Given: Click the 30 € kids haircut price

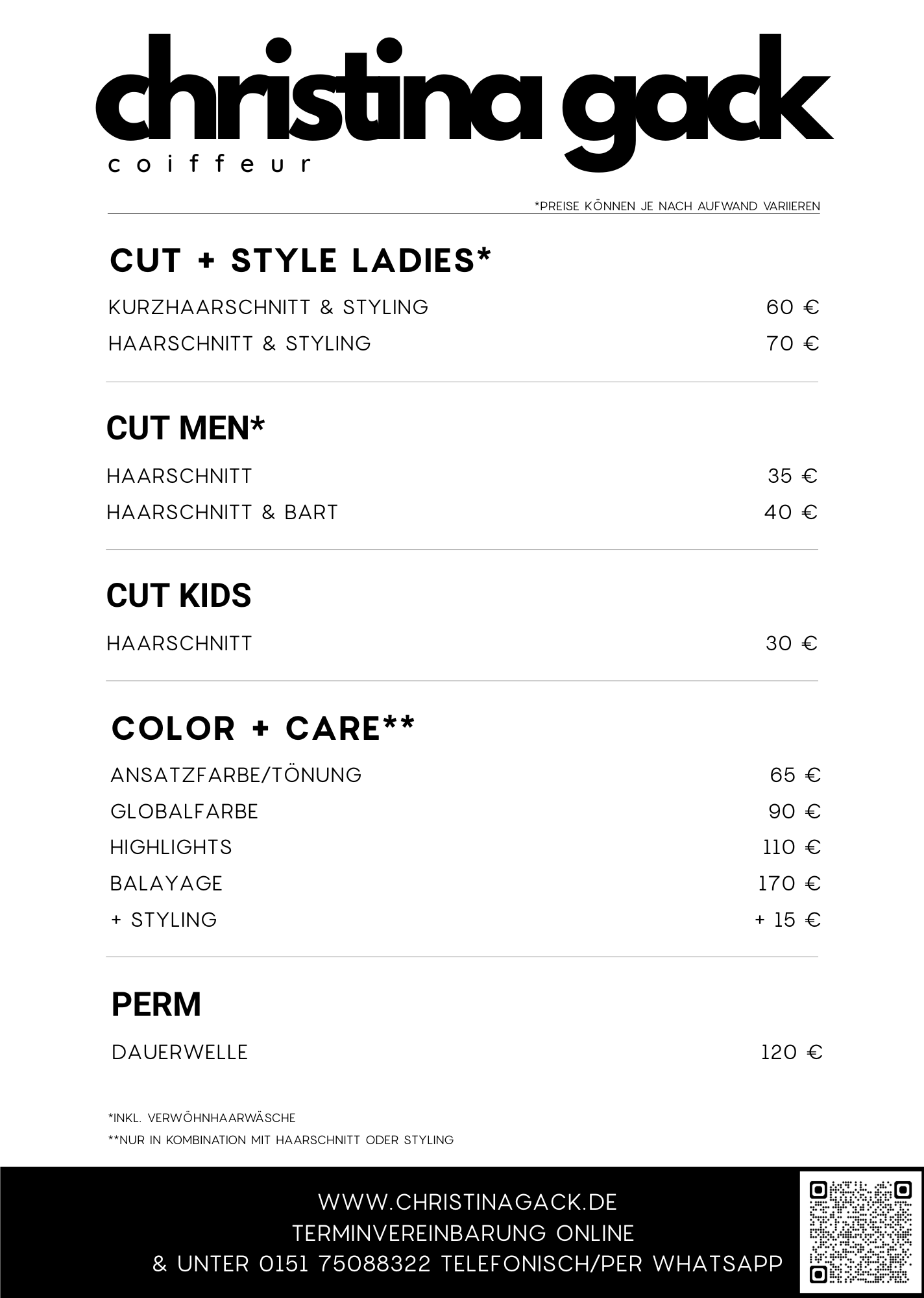Looking at the screenshot, I should (x=791, y=644).
